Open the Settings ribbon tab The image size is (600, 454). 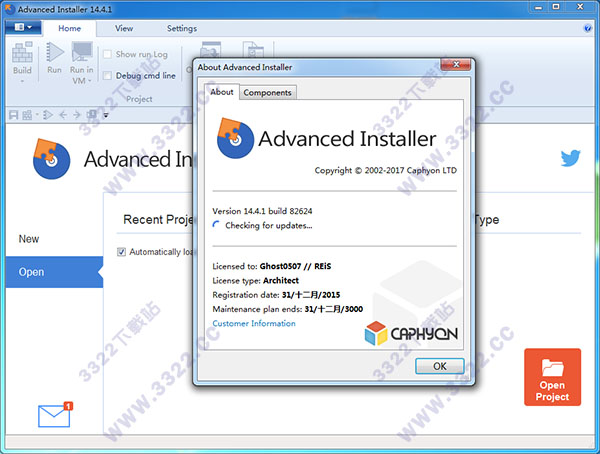182,28
